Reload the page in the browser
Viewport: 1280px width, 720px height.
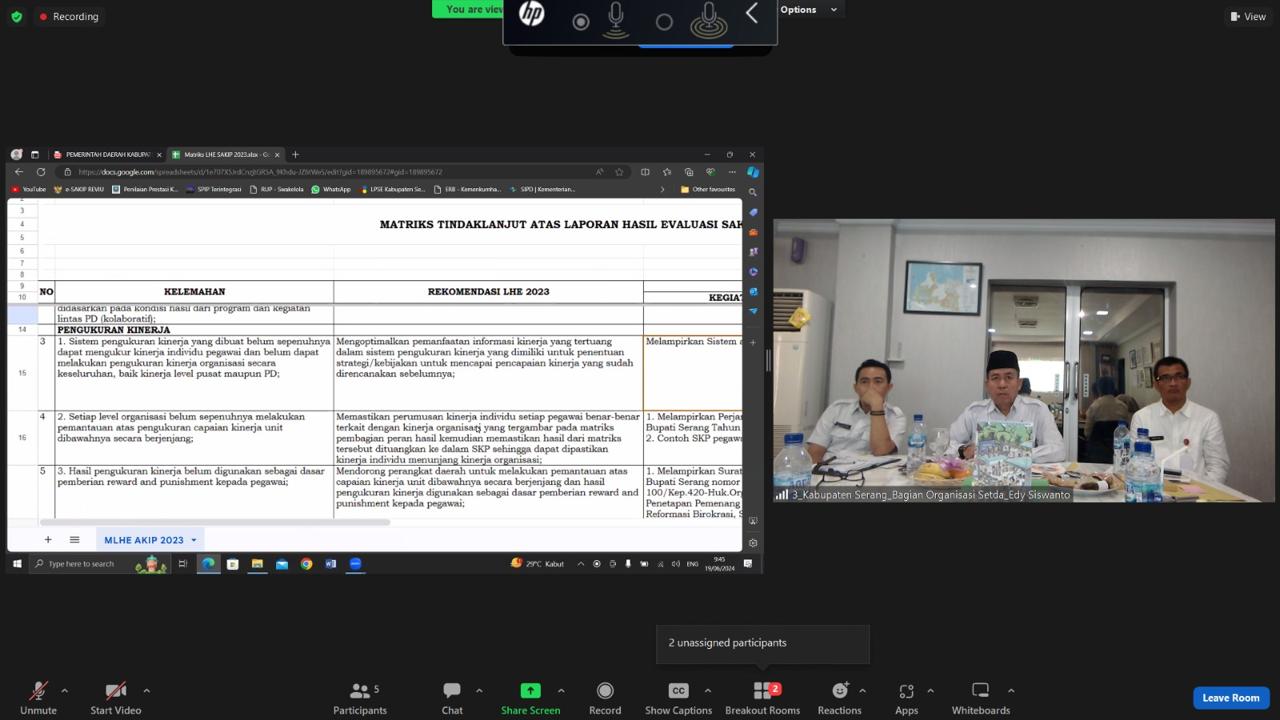pyautogui.click(x=41, y=172)
